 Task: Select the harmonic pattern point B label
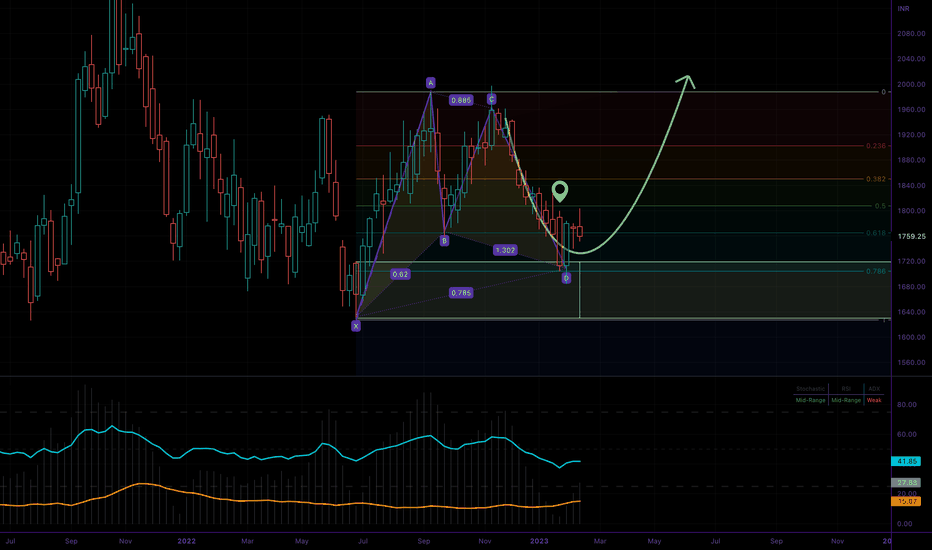click(444, 241)
